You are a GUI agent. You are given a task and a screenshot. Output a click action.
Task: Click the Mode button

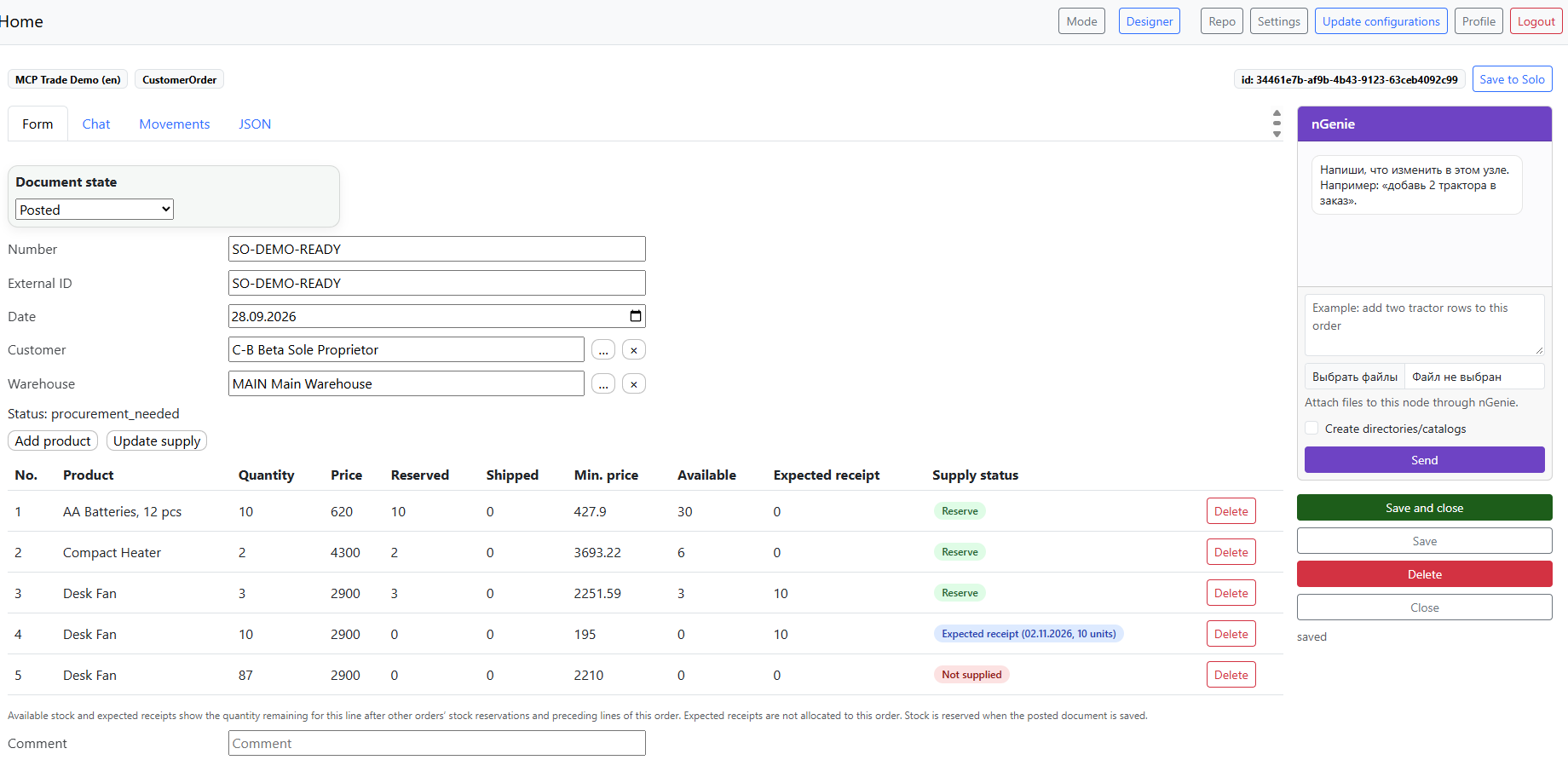[1081, 21]
